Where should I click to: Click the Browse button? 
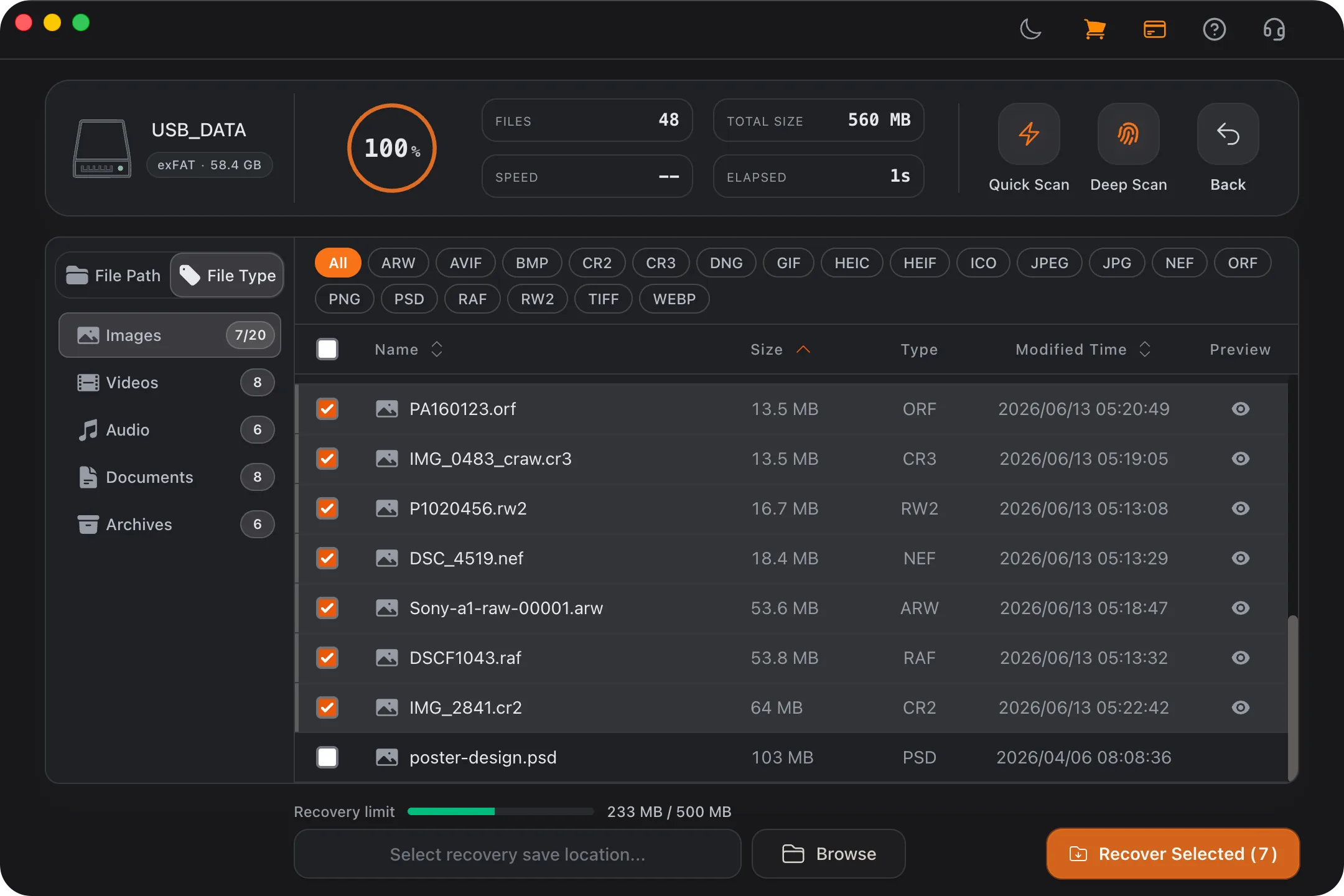[828, 854]
